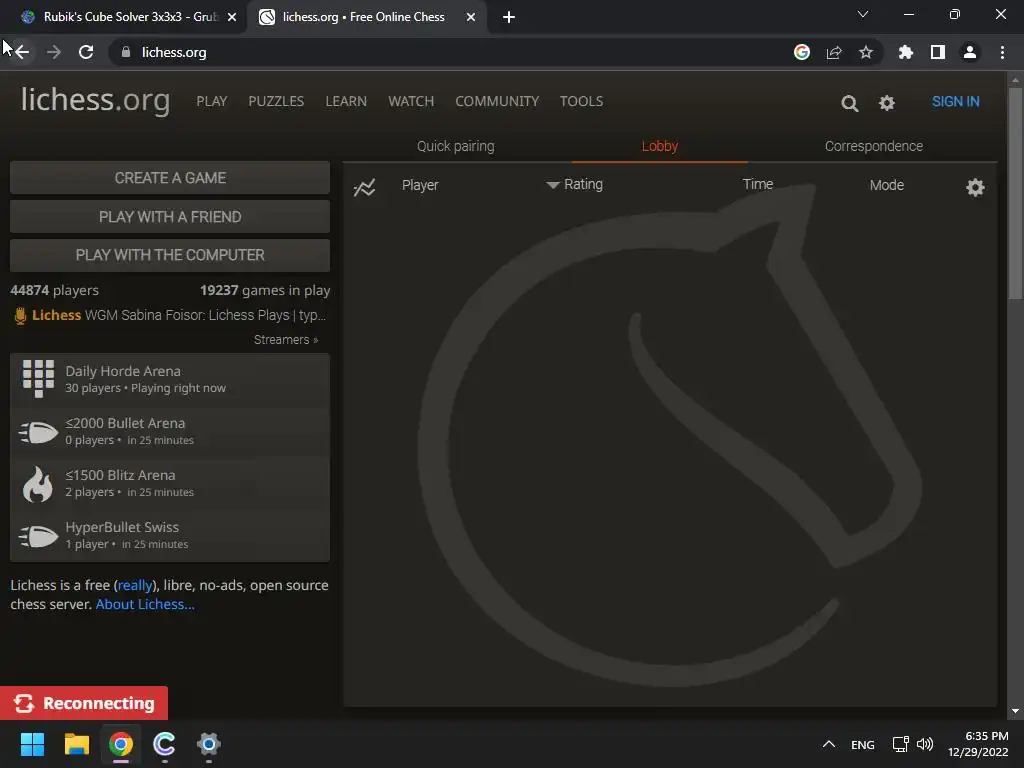View site info via the lock icon
This screenshot has height=768, width=1024.
point(126,52)
